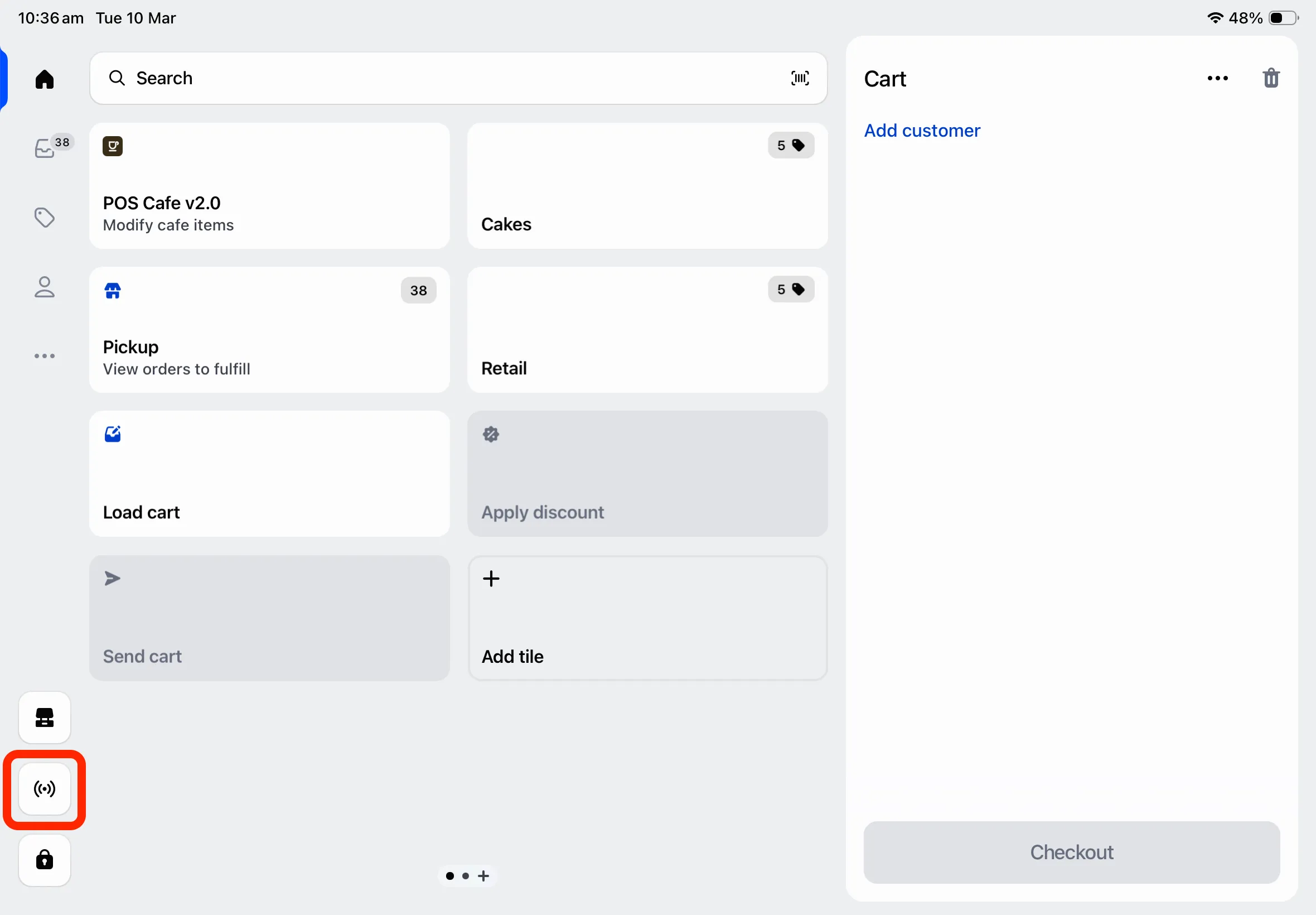Screen dimensions: 1316x915
Task: Open the Customers person icon in sidebar
Action: click(x=45, y=287)
